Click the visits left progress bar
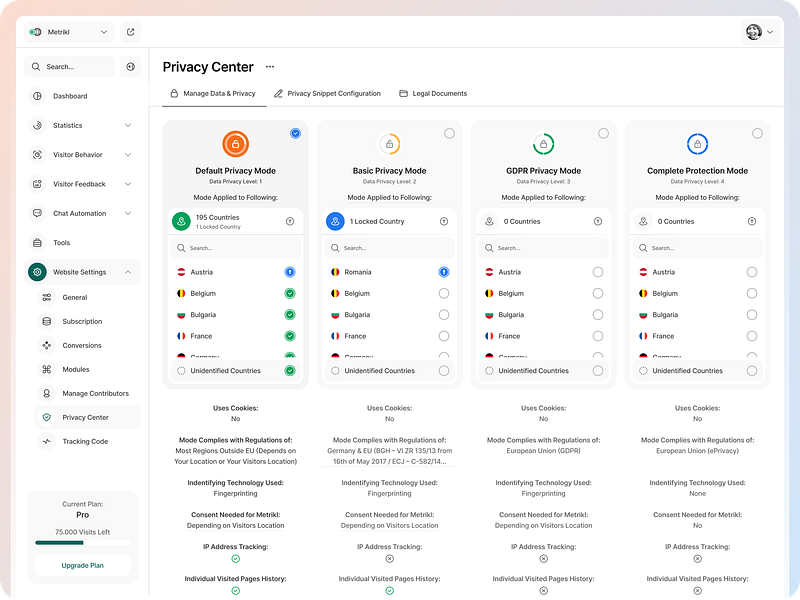800x600 pixels. (83, 542)
